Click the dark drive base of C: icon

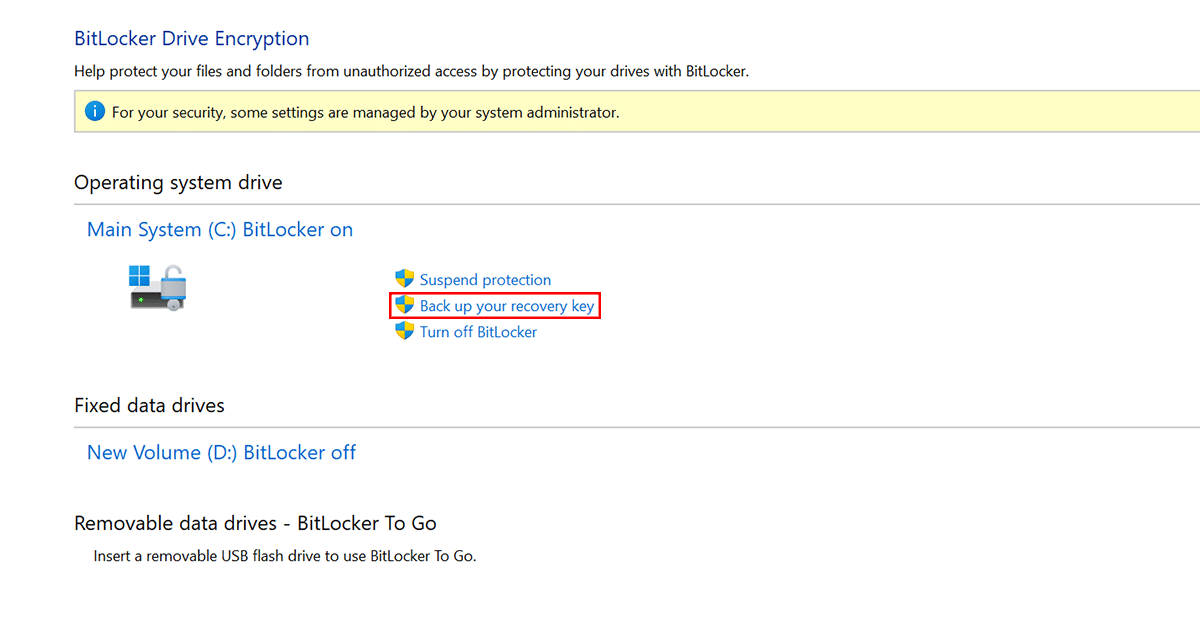click(x=150, y=298)
